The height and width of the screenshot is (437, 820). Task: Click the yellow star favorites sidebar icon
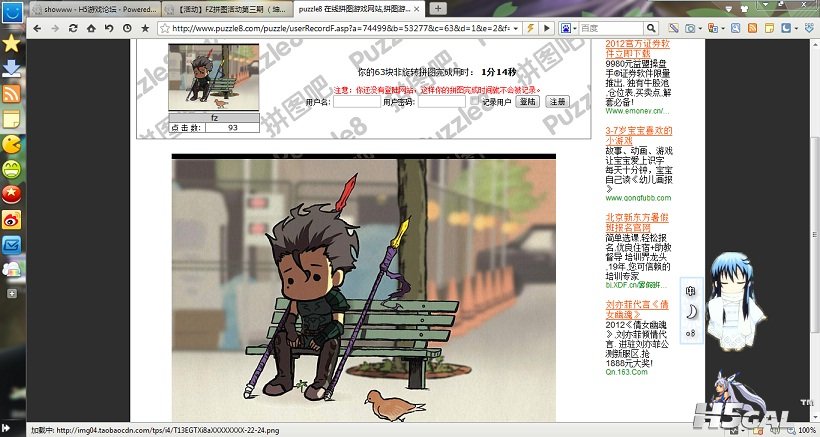pyautogui.click(x=12, y=44)
